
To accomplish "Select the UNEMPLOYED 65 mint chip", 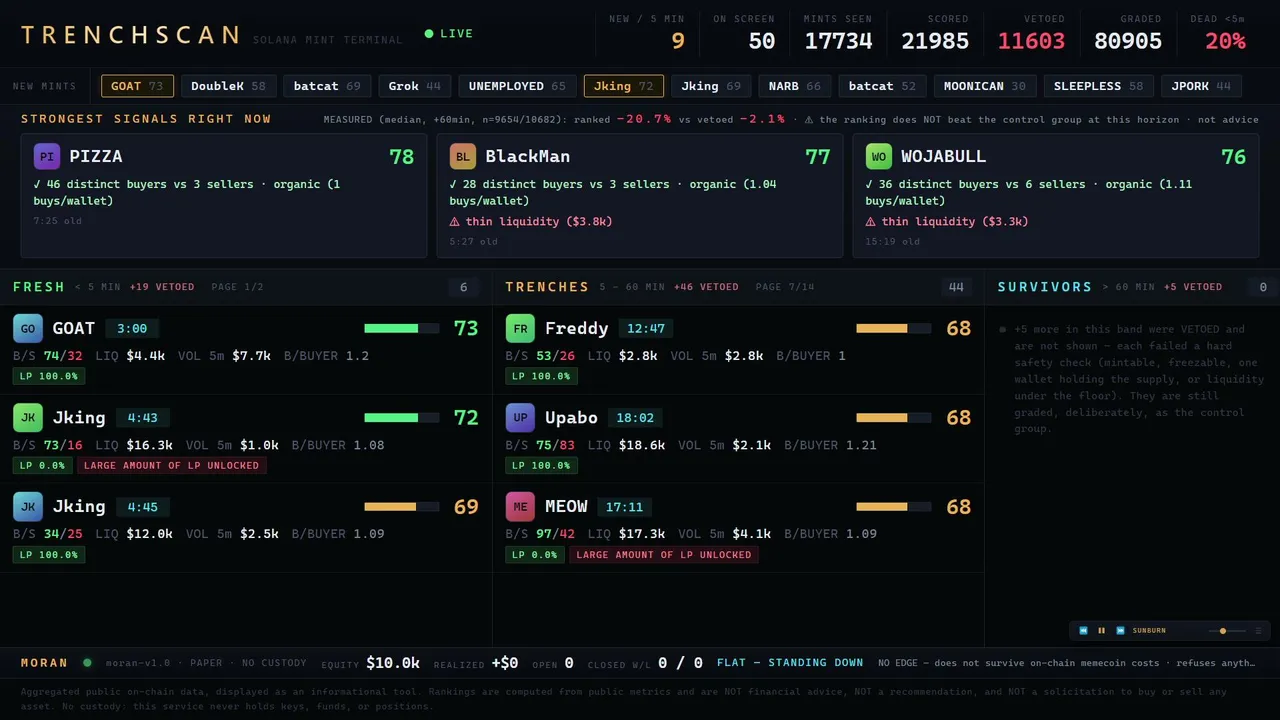I will tap(517, 86).
